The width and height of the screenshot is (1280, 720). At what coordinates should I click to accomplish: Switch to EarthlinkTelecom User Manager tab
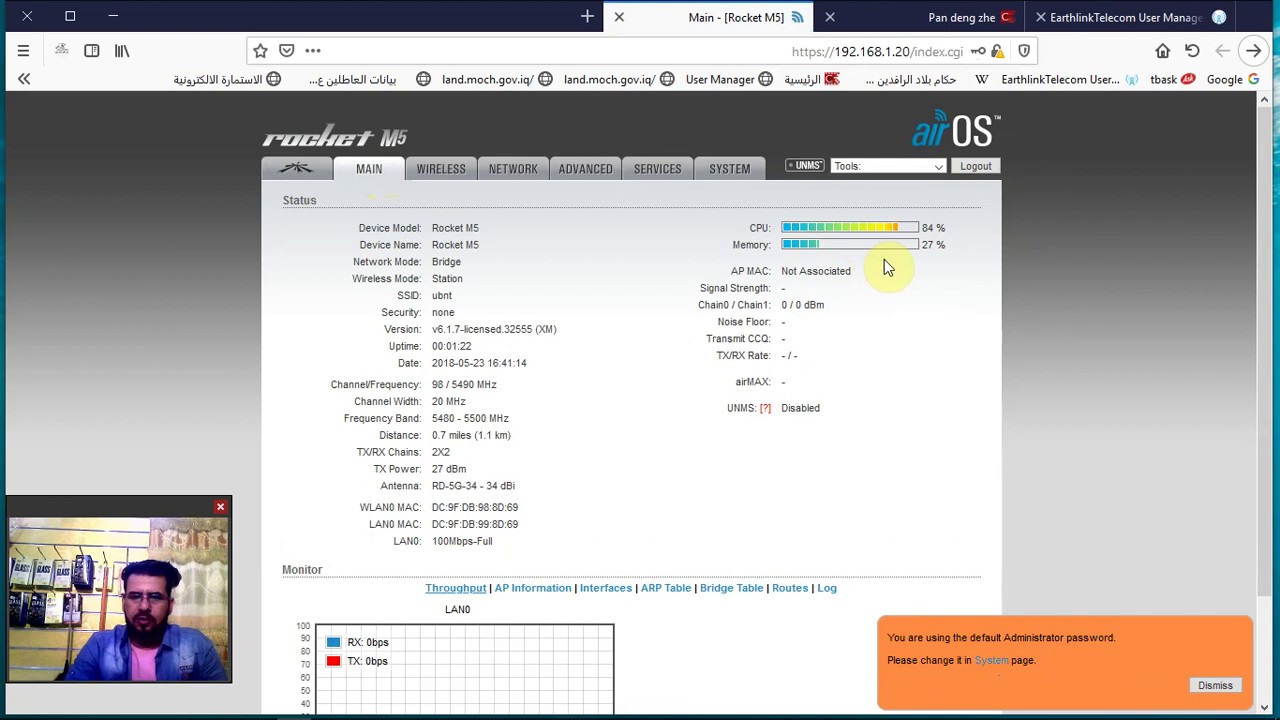[1133, 17]
